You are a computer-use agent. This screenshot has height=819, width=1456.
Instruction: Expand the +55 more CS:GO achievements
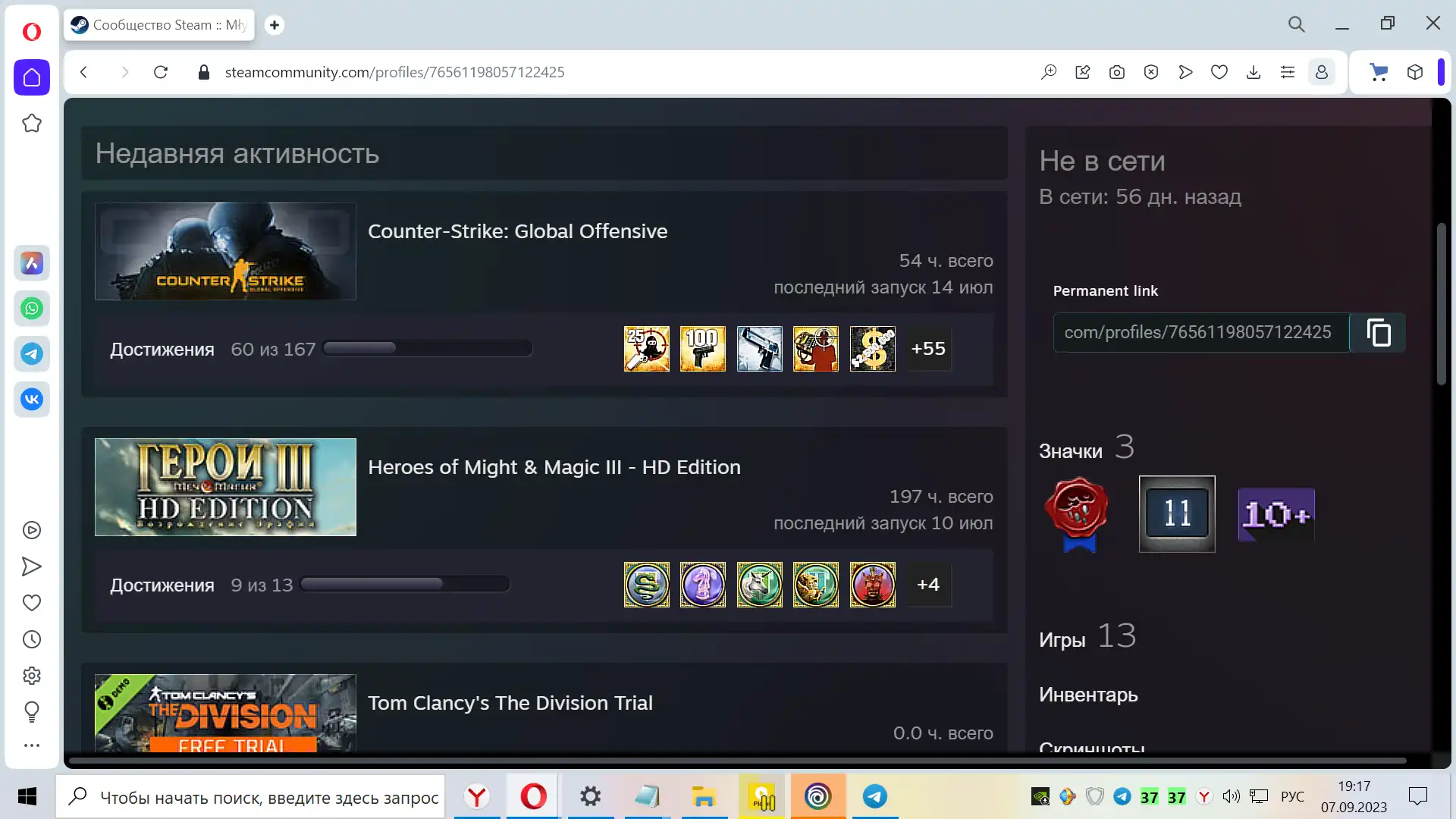pyautogui.click(x=928, y=349)
